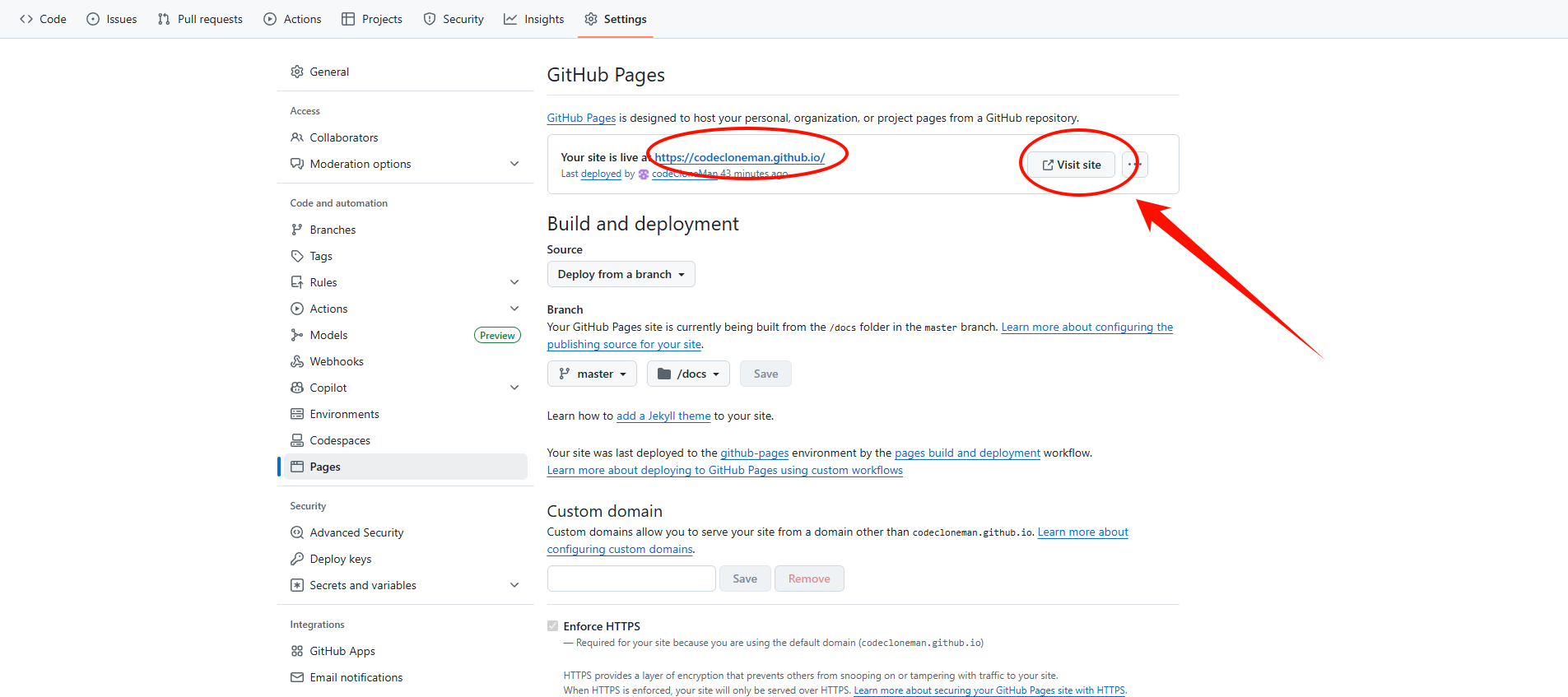Click the Environments server icon
This screenshot has width=1568, height=697.
(x=297, y=414)
